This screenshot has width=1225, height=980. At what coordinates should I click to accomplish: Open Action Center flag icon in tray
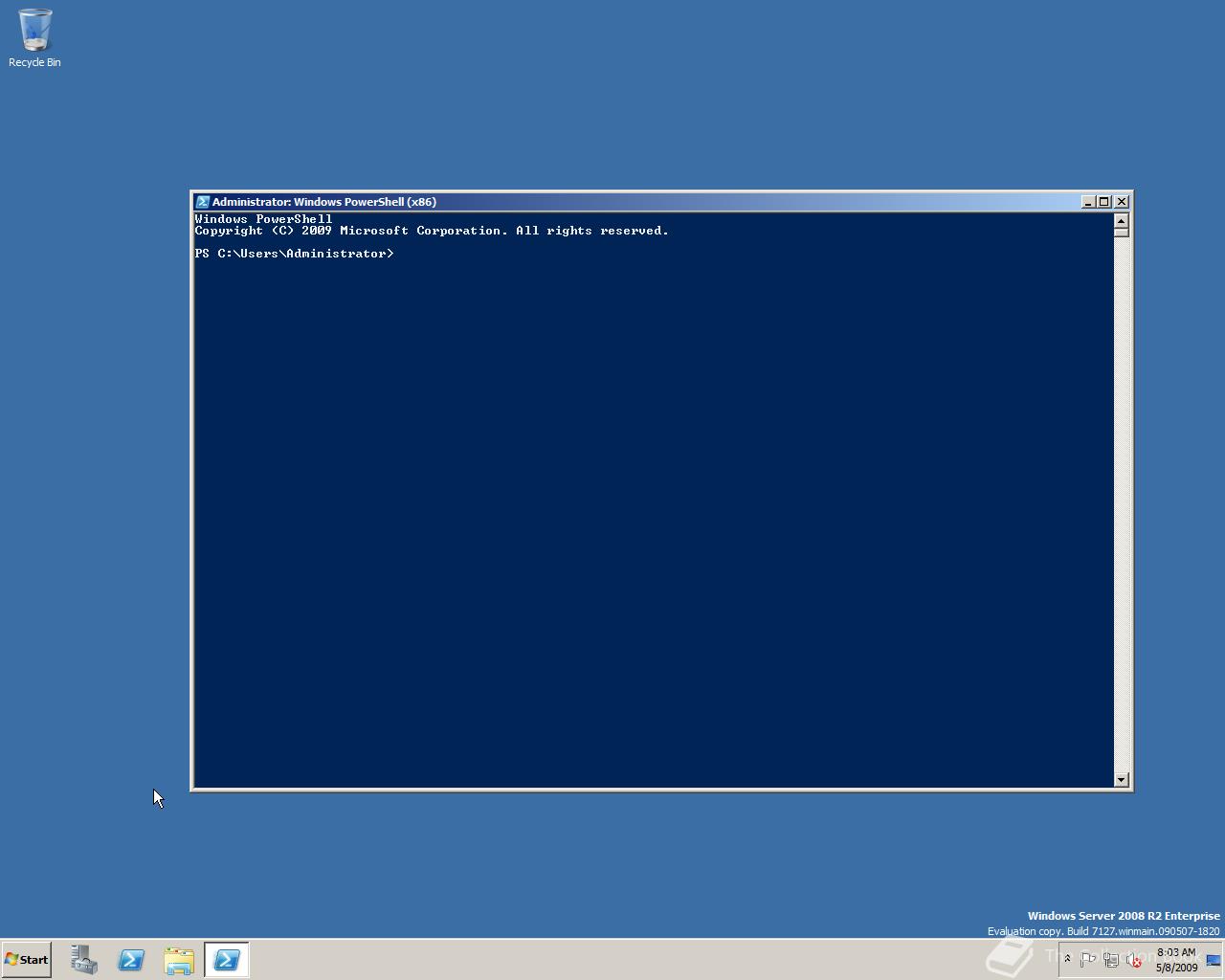[x=1088, y=960]
